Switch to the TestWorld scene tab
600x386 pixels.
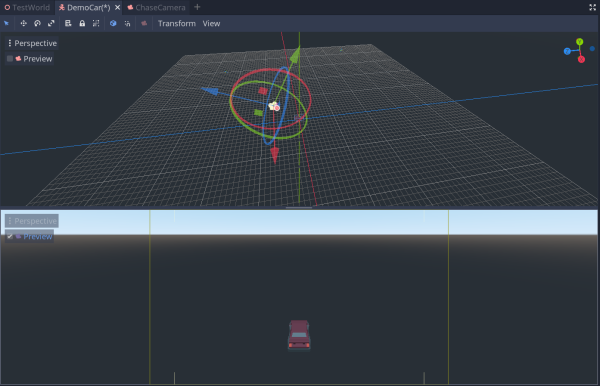(27, 7)
